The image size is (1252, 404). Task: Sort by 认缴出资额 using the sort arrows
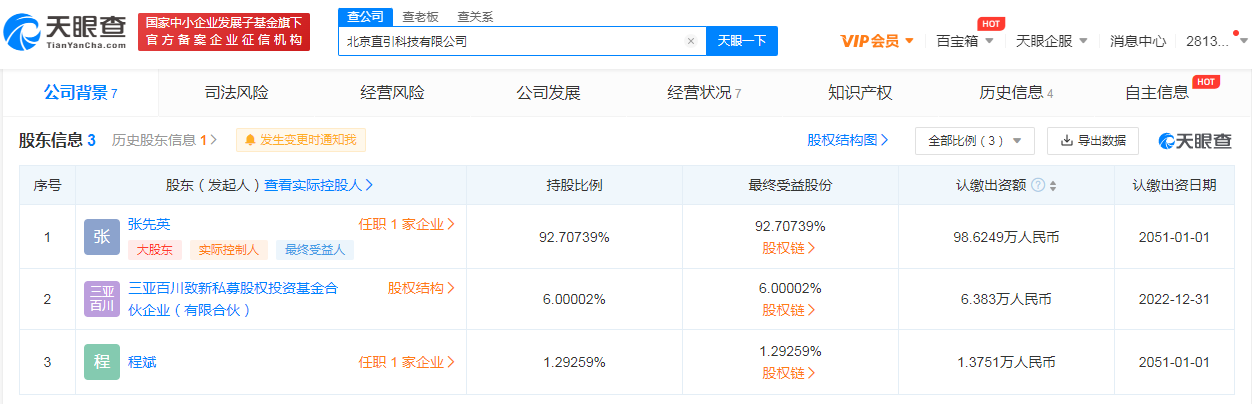point(1052,186)
